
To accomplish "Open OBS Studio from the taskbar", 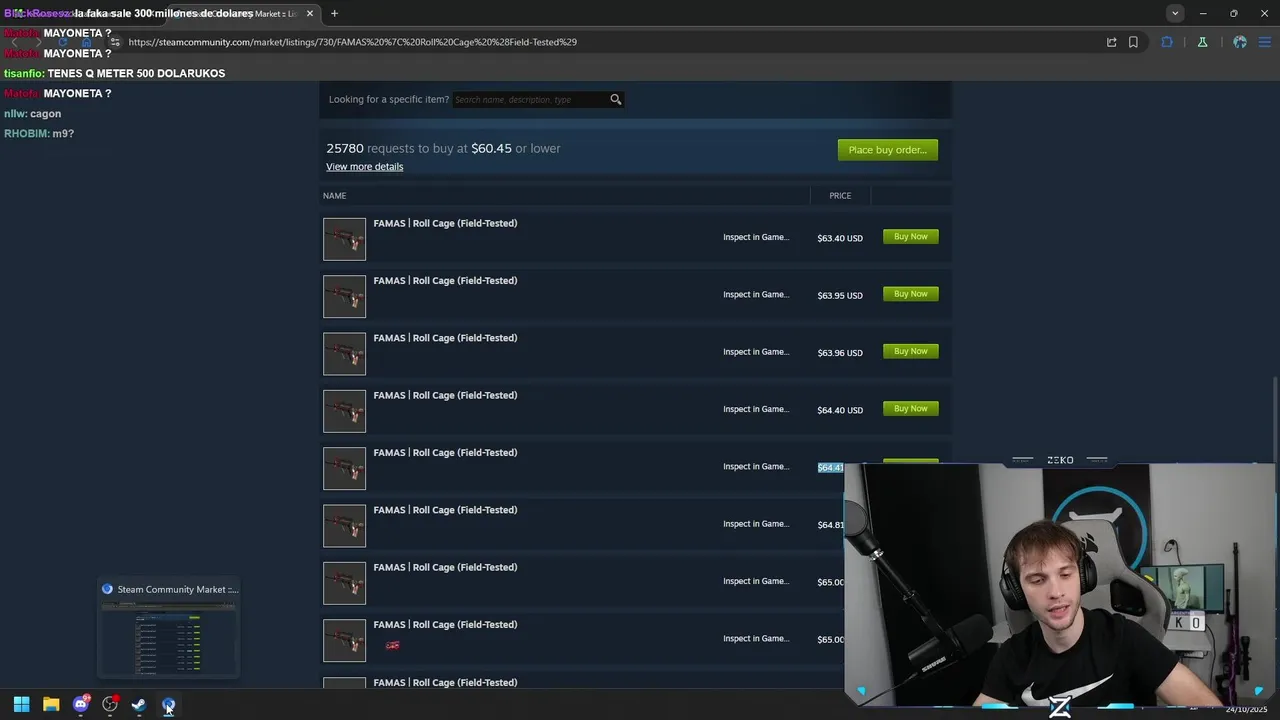I will pos(110,705).
